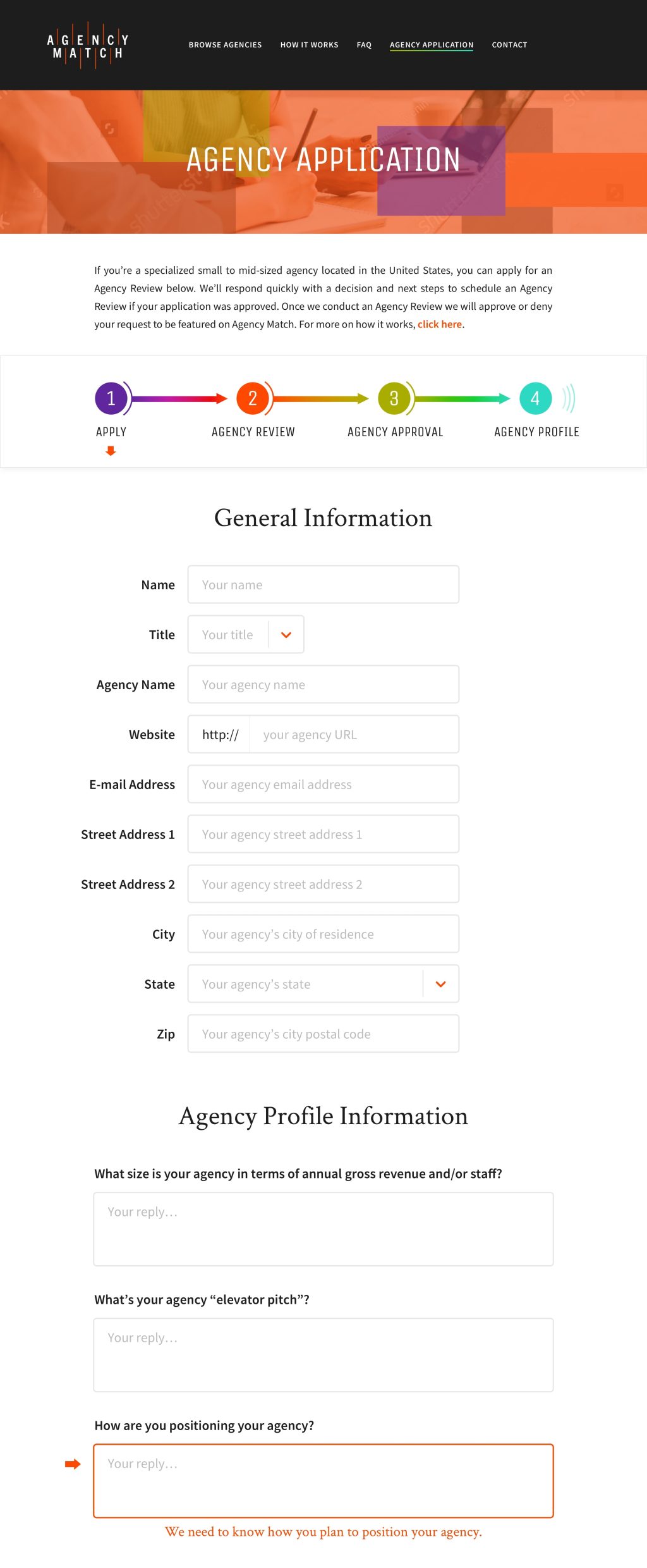
Task: Open the Browse Agencies menu
Action: pyautogui.click(x=226, y=45)
